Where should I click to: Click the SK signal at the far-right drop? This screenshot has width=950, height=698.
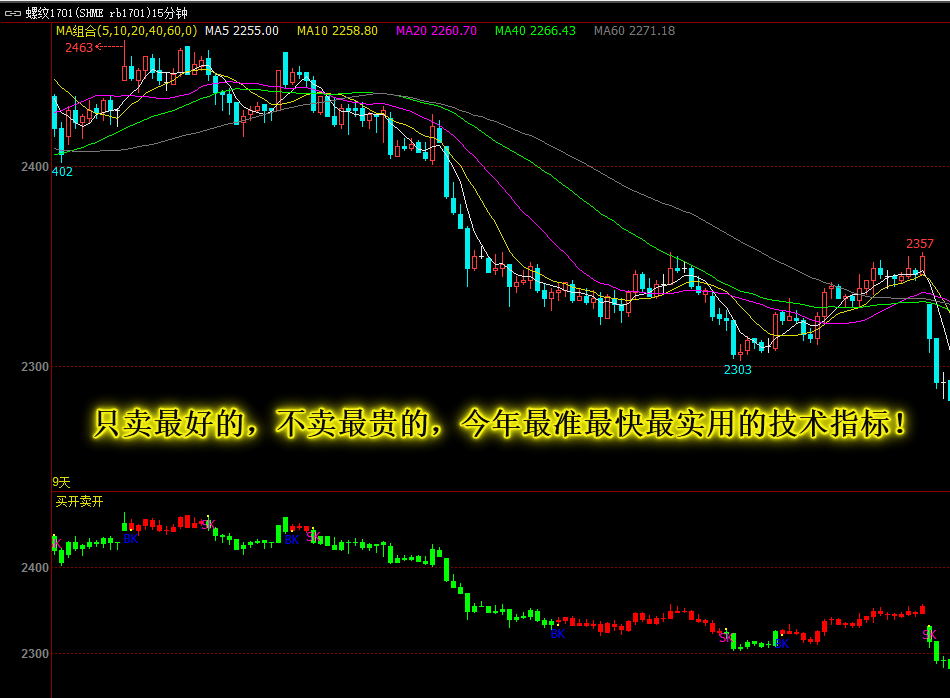point(929,634)
